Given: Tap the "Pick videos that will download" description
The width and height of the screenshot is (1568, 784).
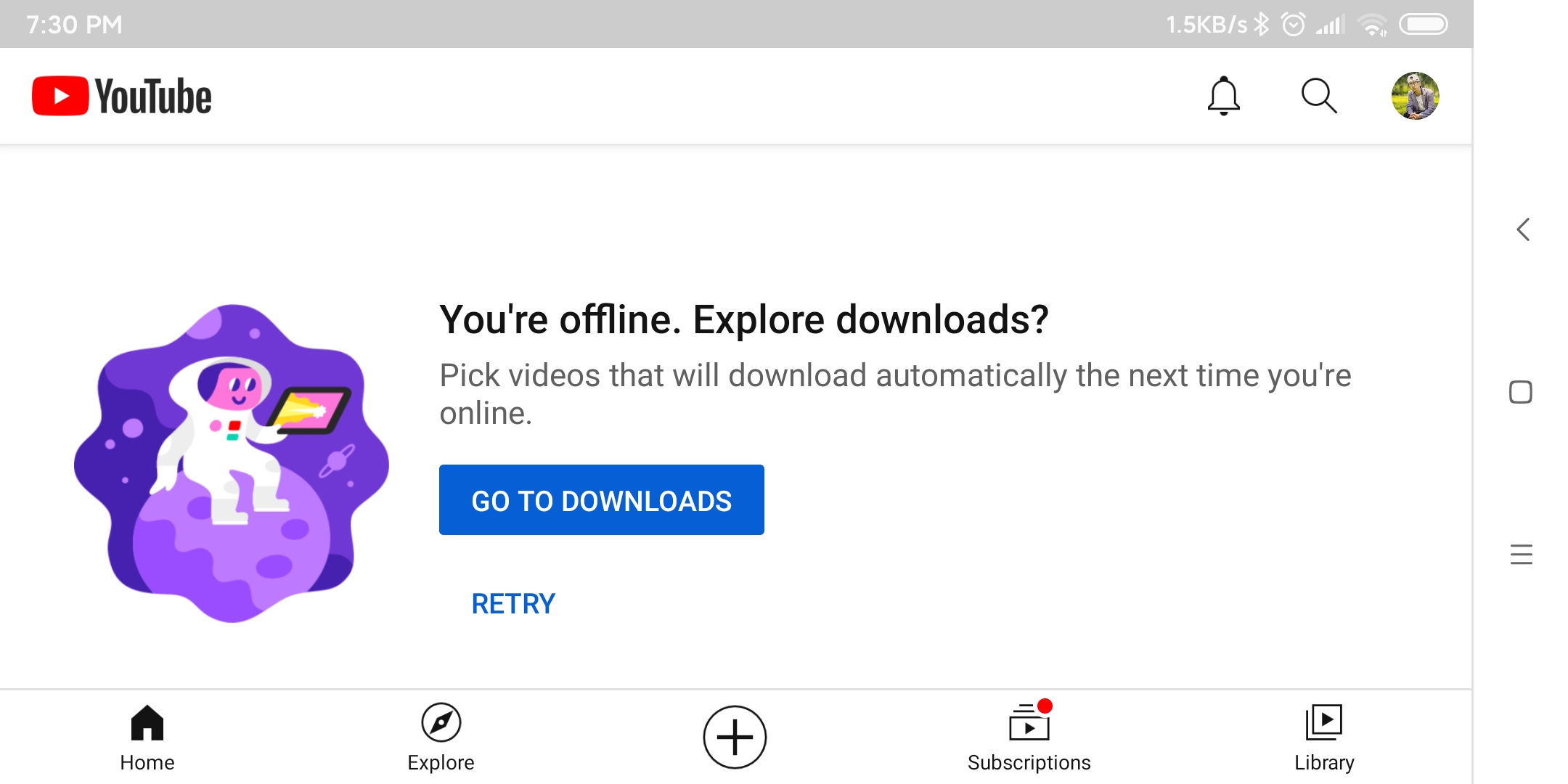Looking at the screenshot, I should [x=895, y=394].
